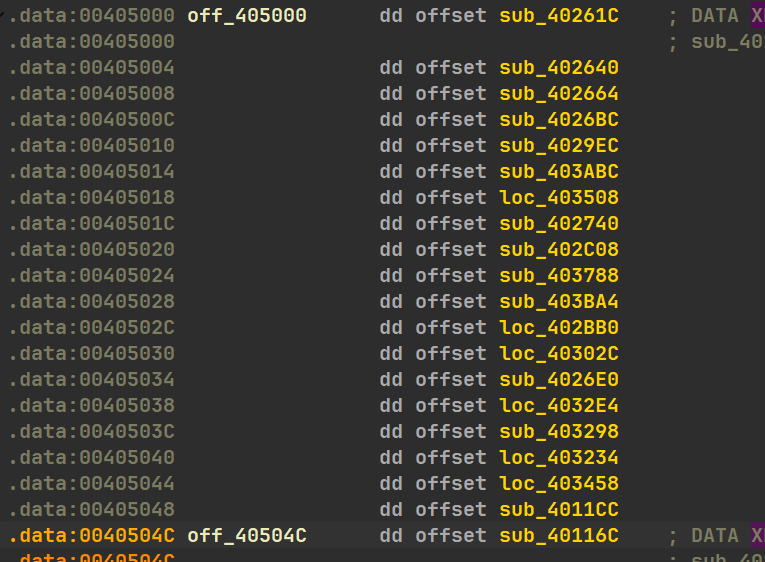Follow the sub_402664 reference
The image size is (765, 562).
559,93
